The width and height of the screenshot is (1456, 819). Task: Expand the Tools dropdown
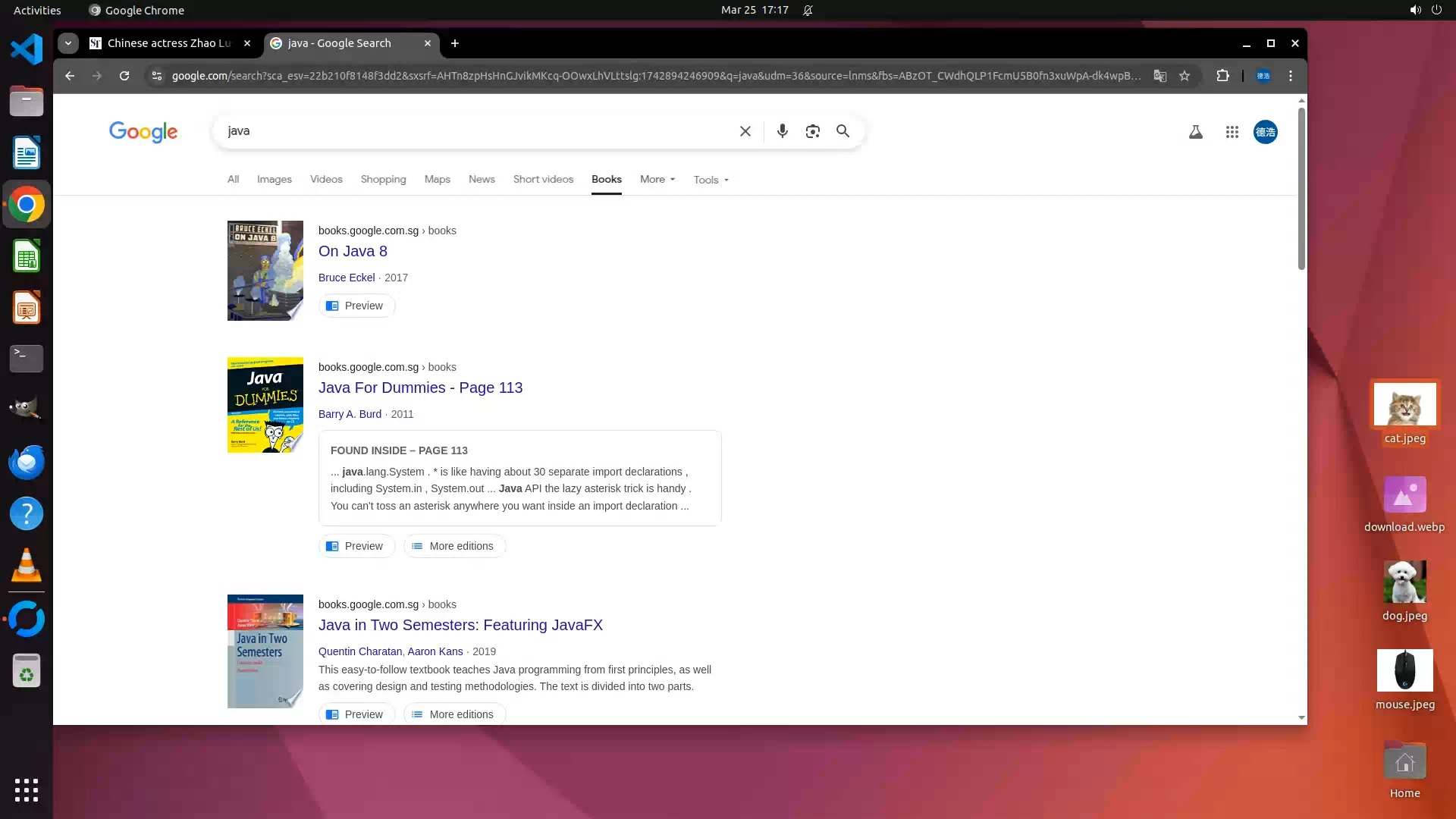click(711, 180)
